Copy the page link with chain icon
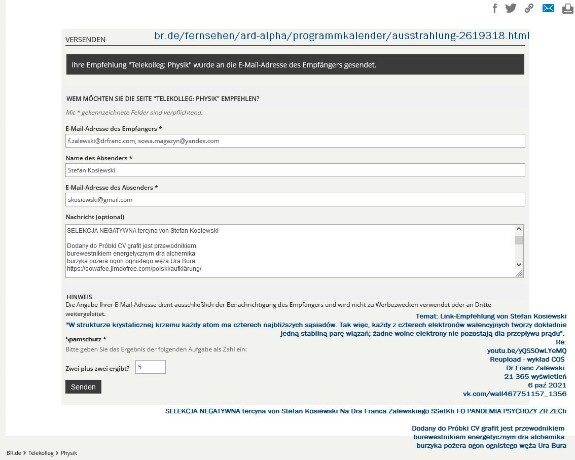This screenshot has height=460, width=575. pyautogui.click(x=529, y=8)
